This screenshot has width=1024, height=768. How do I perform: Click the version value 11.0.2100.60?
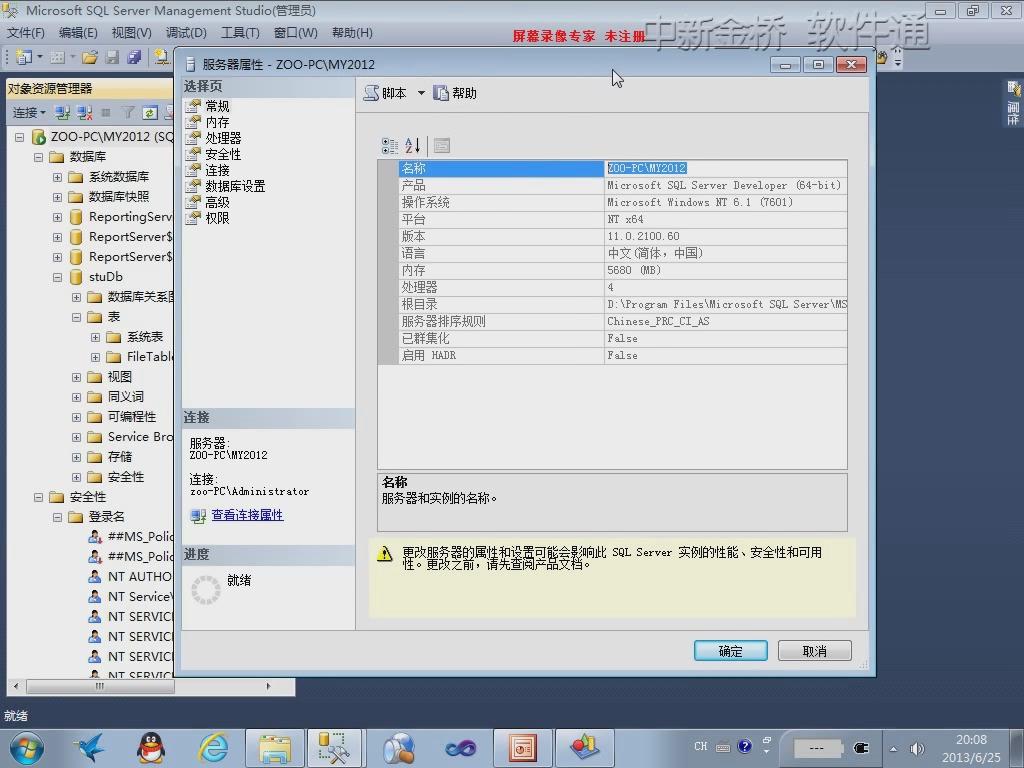point(643,236)
